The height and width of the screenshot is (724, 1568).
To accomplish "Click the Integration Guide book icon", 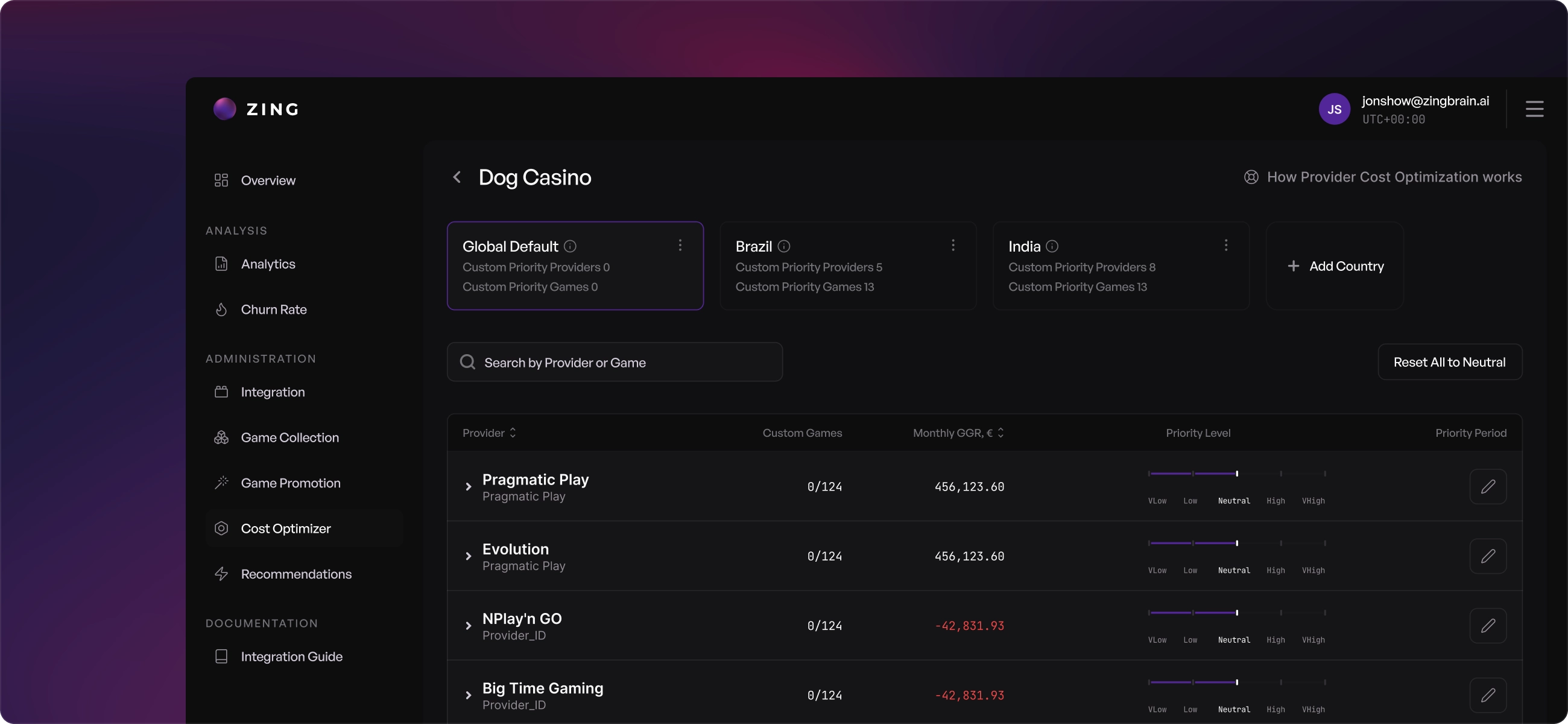I will coord(221,656).
